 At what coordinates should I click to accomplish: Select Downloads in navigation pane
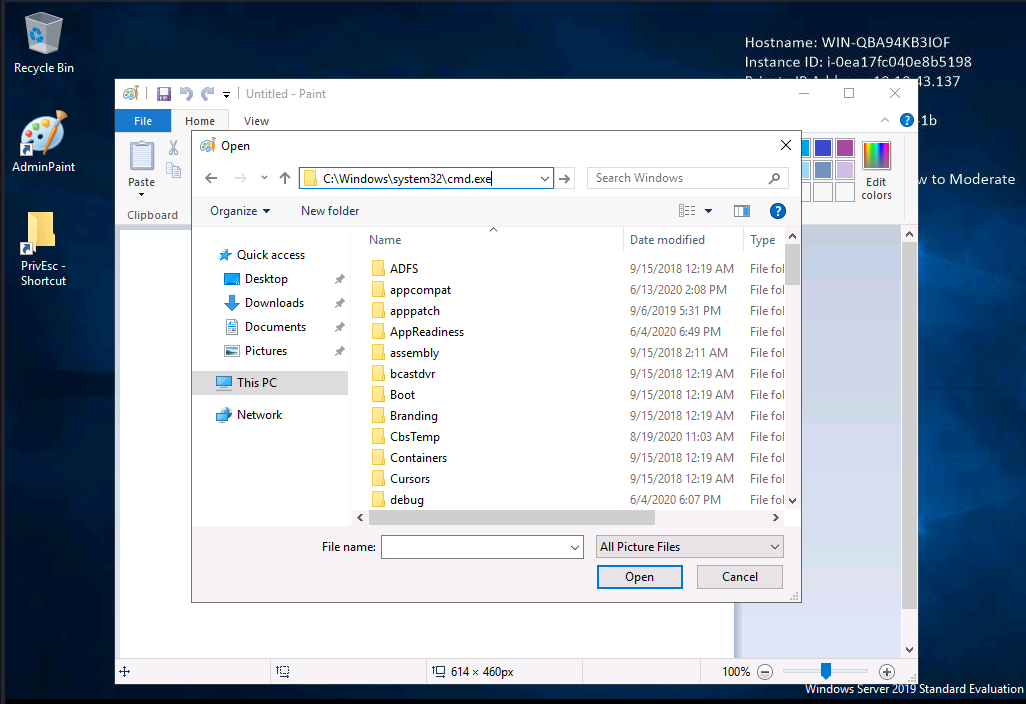coord(274,303)
